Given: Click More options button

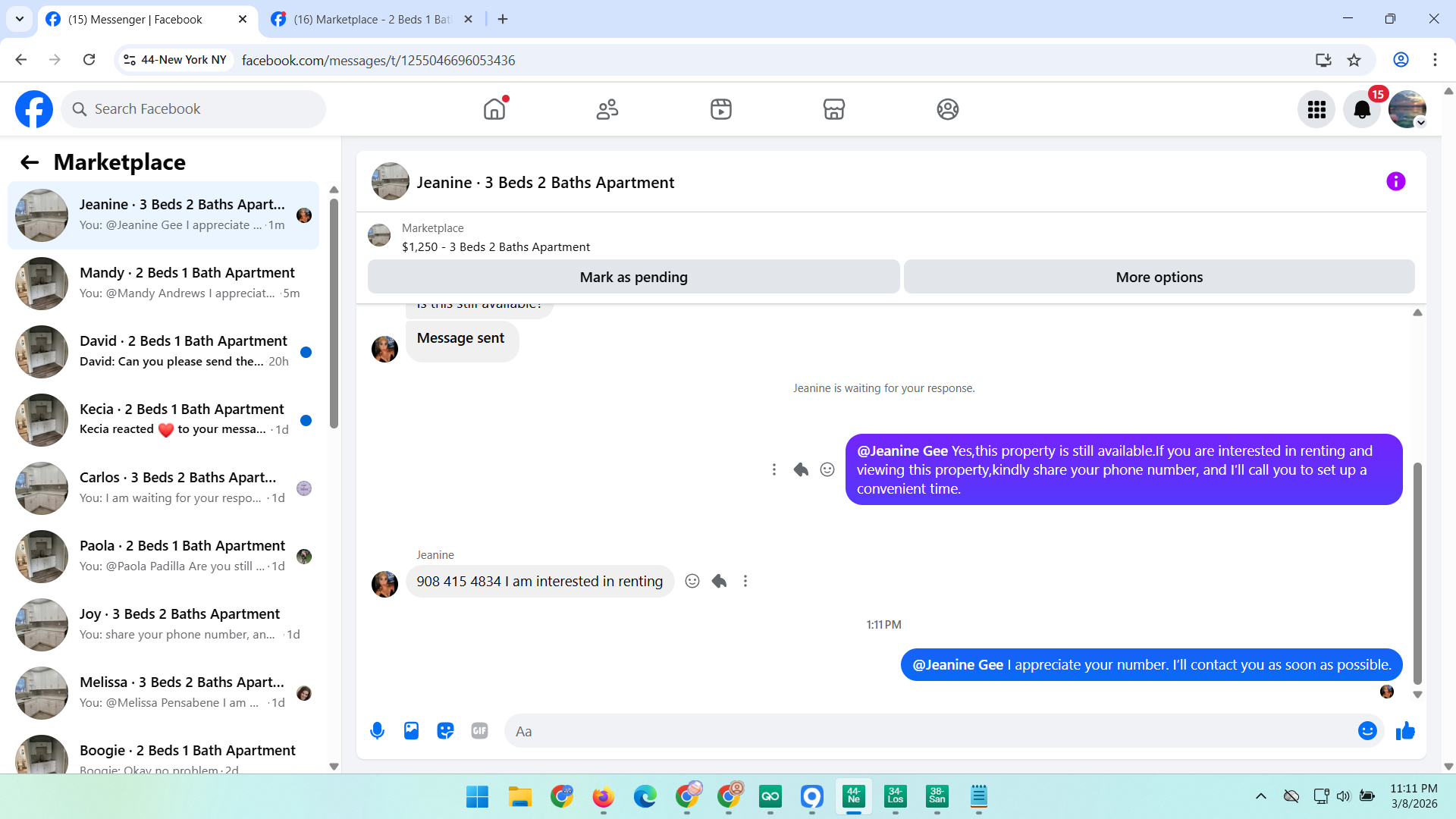Looking at the screenshot, I should (x=1159, y=278).
